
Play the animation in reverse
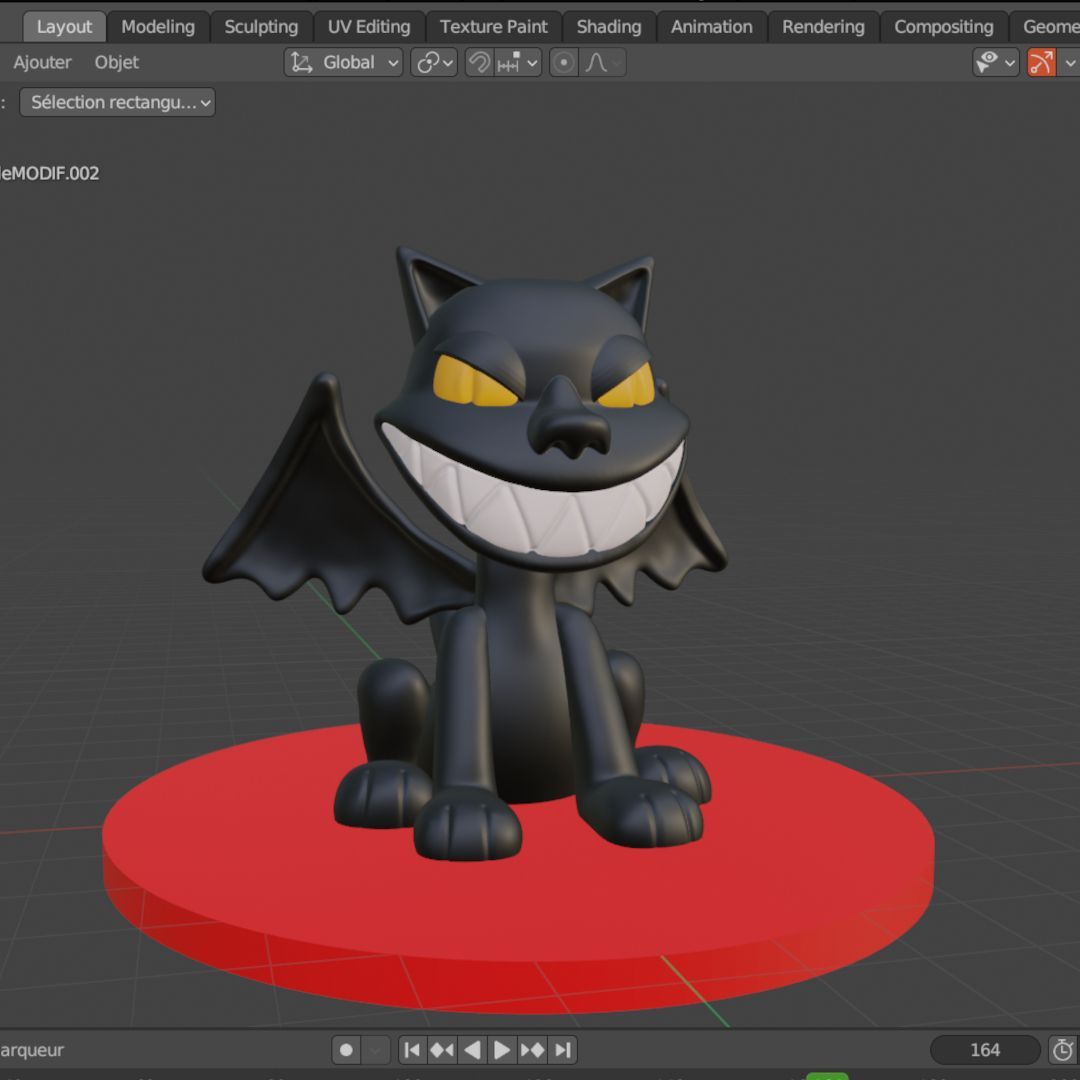click(472, 1050)
